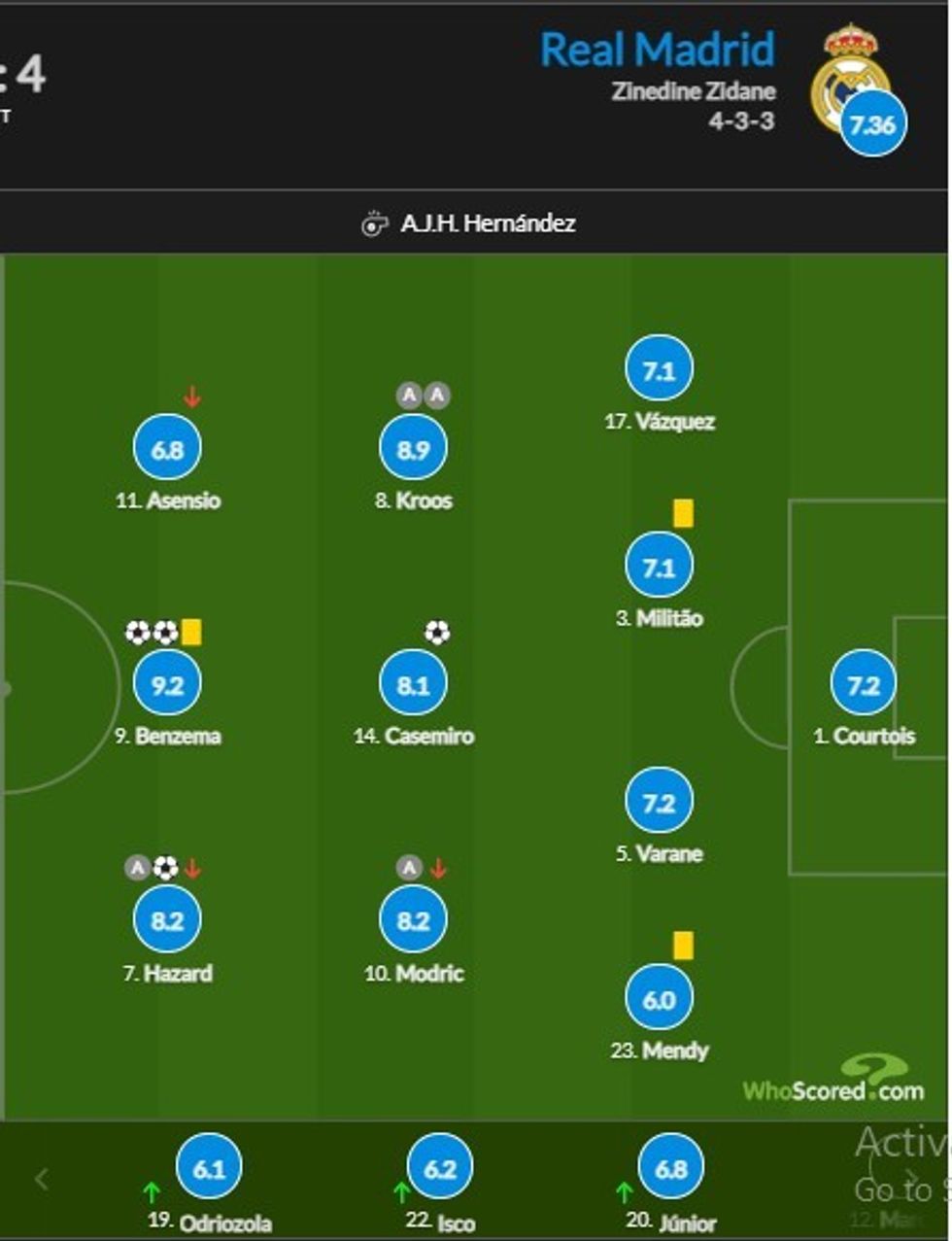Open Benzema's player name link
Viewport: 952px width, 1241px height.
(x=168, y=736)
